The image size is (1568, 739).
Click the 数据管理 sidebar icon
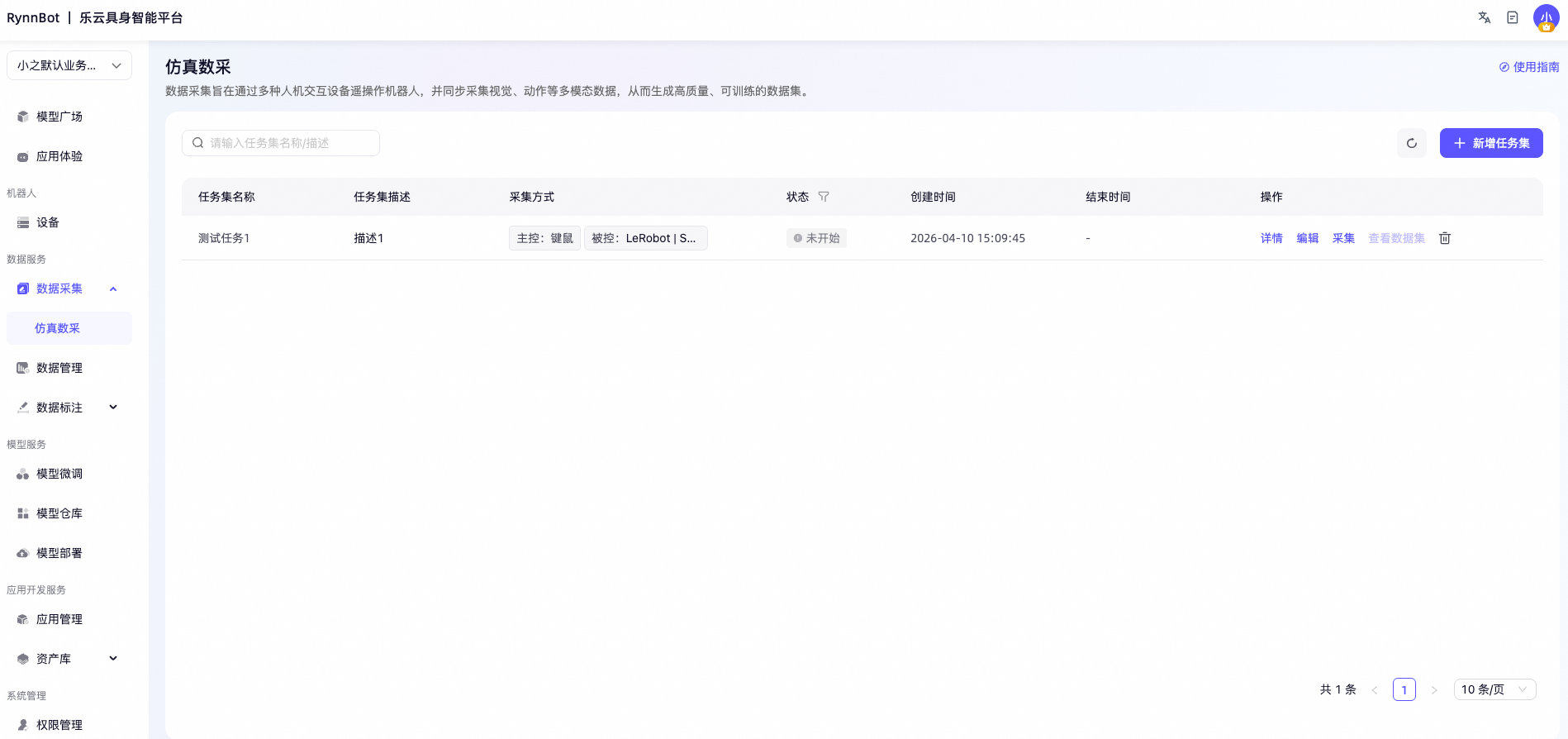23,368
